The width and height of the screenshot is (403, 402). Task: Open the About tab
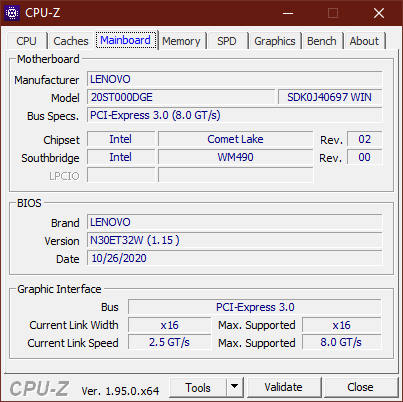[364, 41]
